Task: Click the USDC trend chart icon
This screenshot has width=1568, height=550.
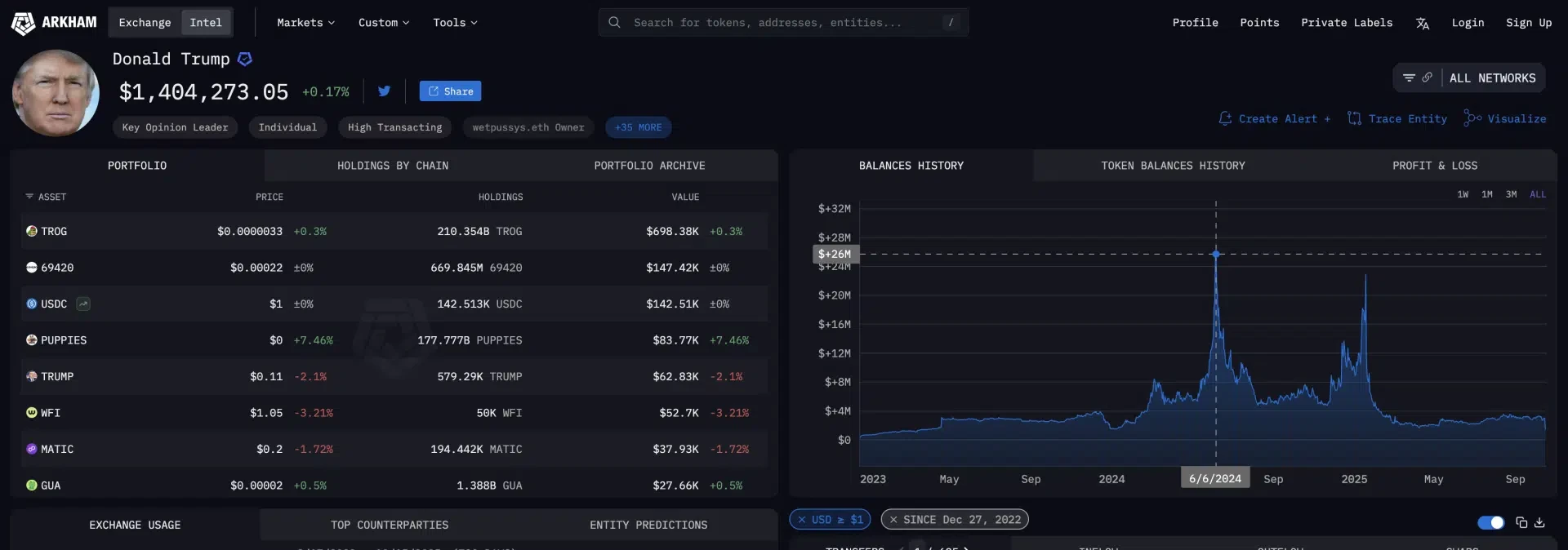Action: pyautogui.click(x=83, y=304)
